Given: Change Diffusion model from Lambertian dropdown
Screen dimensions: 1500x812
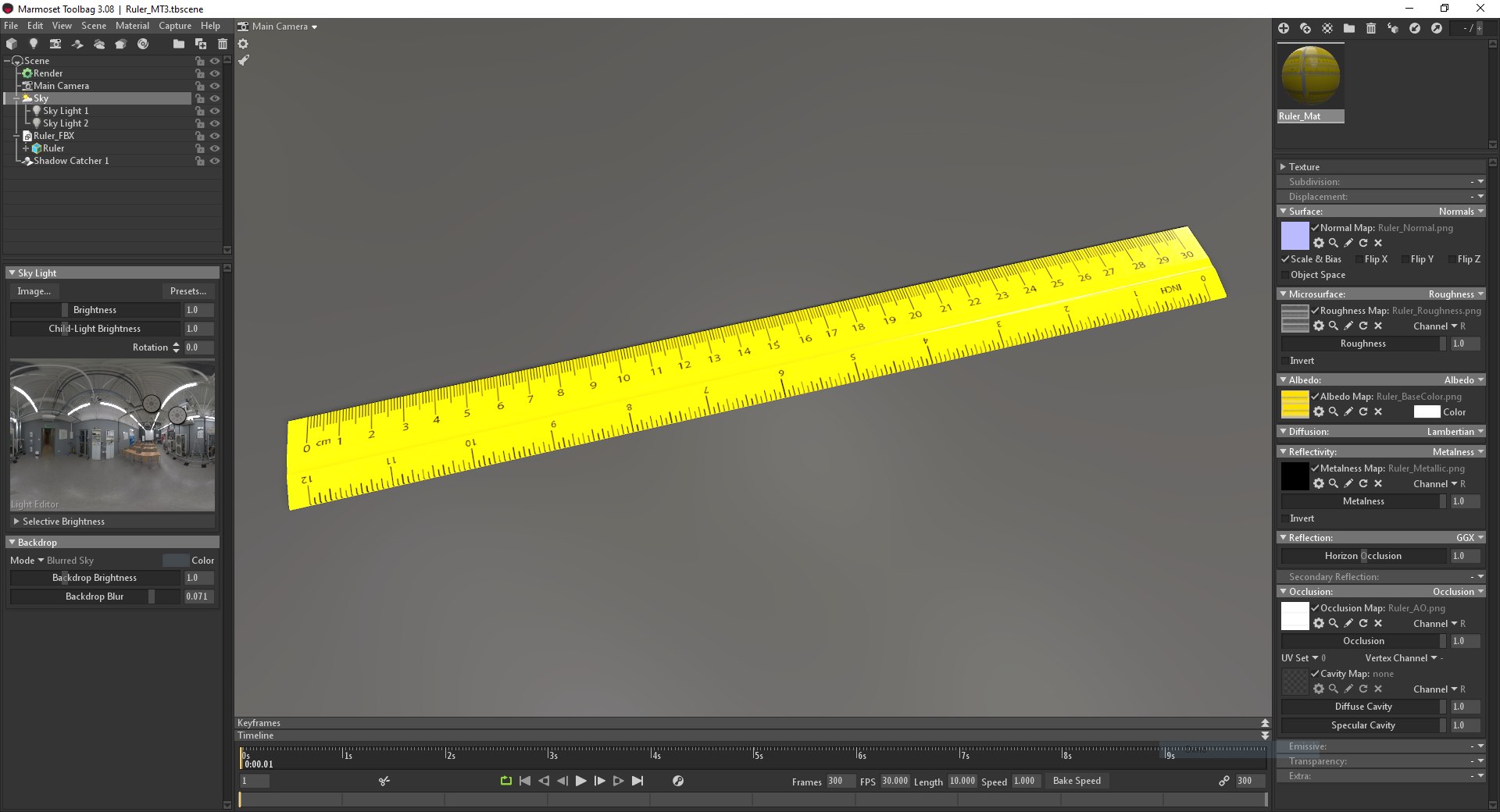Looking at the screenshot, I should [1455, 432].
